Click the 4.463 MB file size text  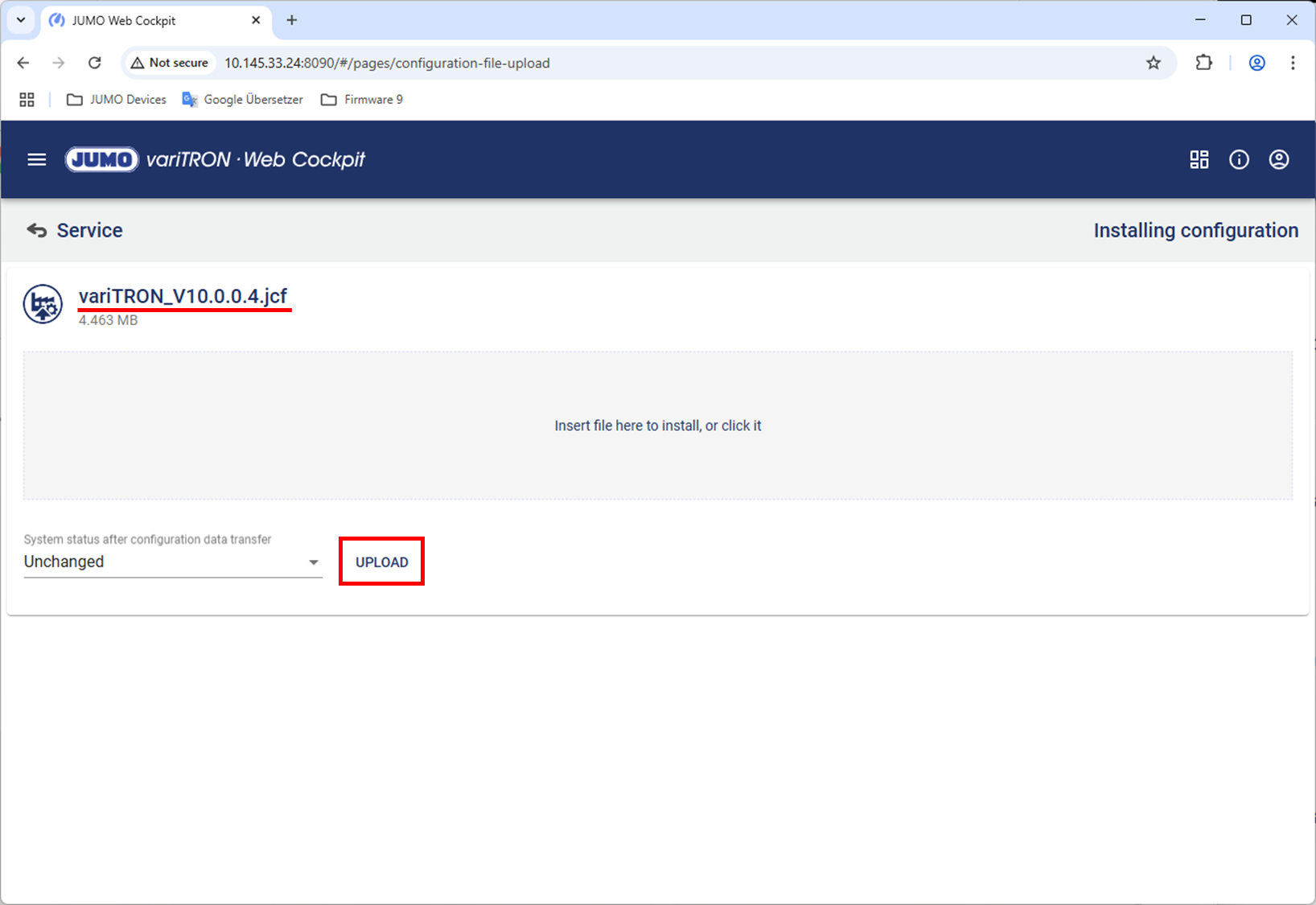click(x=109, y=320)
